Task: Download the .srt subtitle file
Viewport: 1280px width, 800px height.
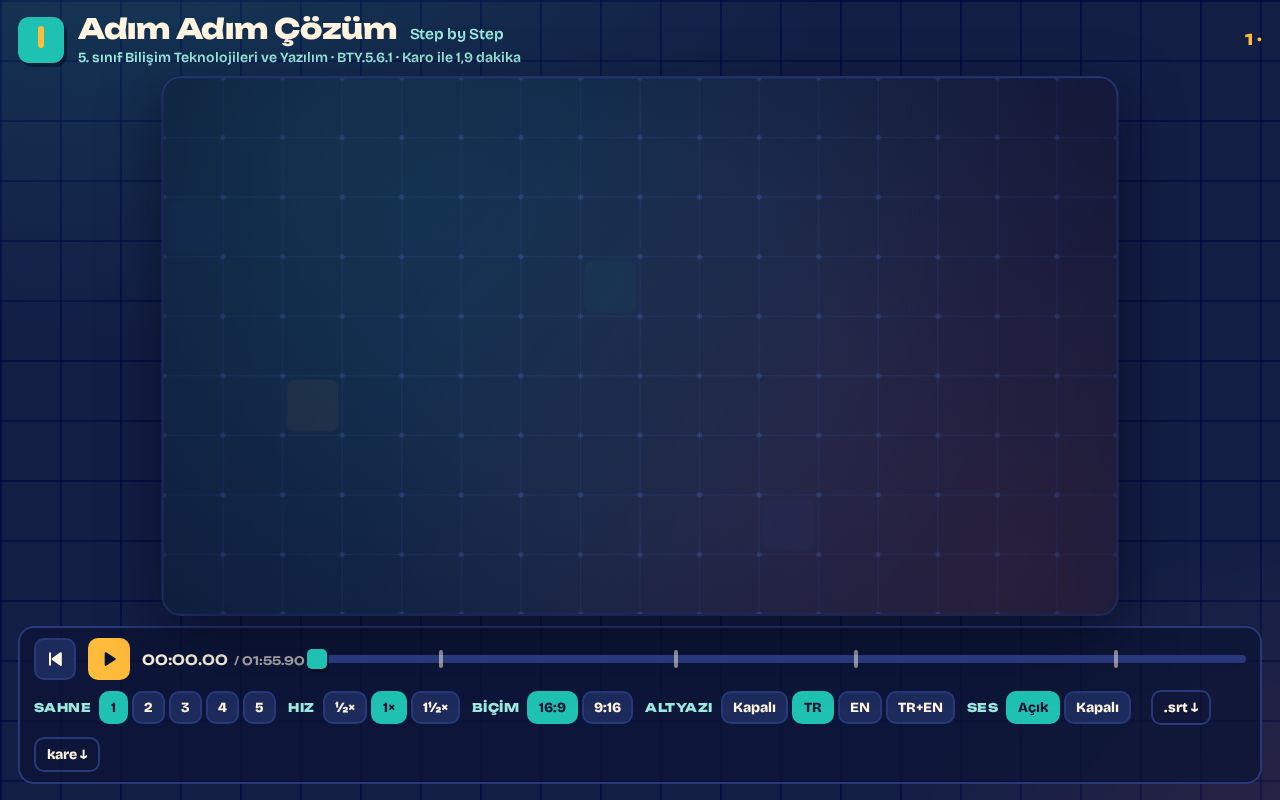Action: tap(1181, 707)
